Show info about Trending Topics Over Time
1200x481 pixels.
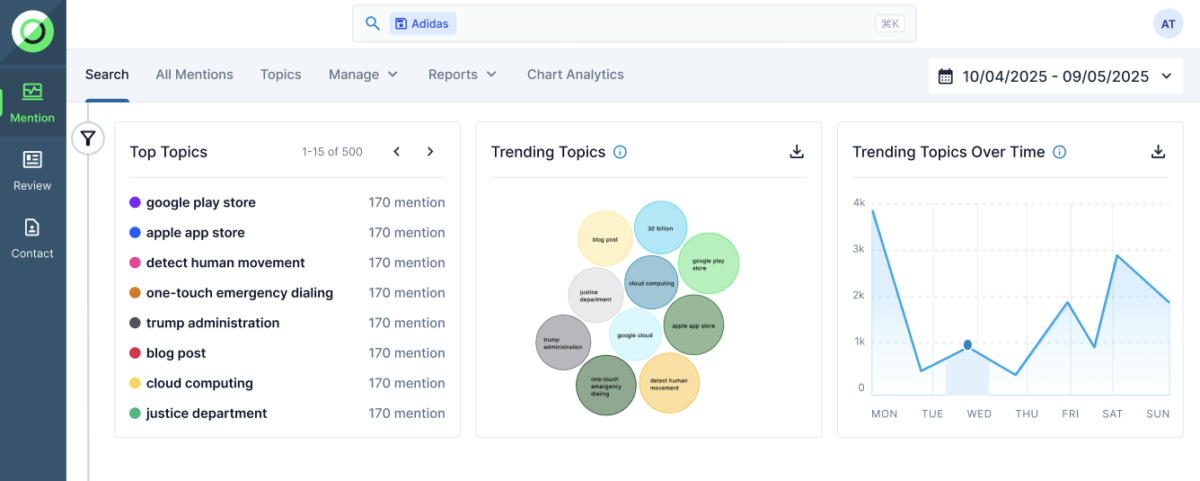1060,152
